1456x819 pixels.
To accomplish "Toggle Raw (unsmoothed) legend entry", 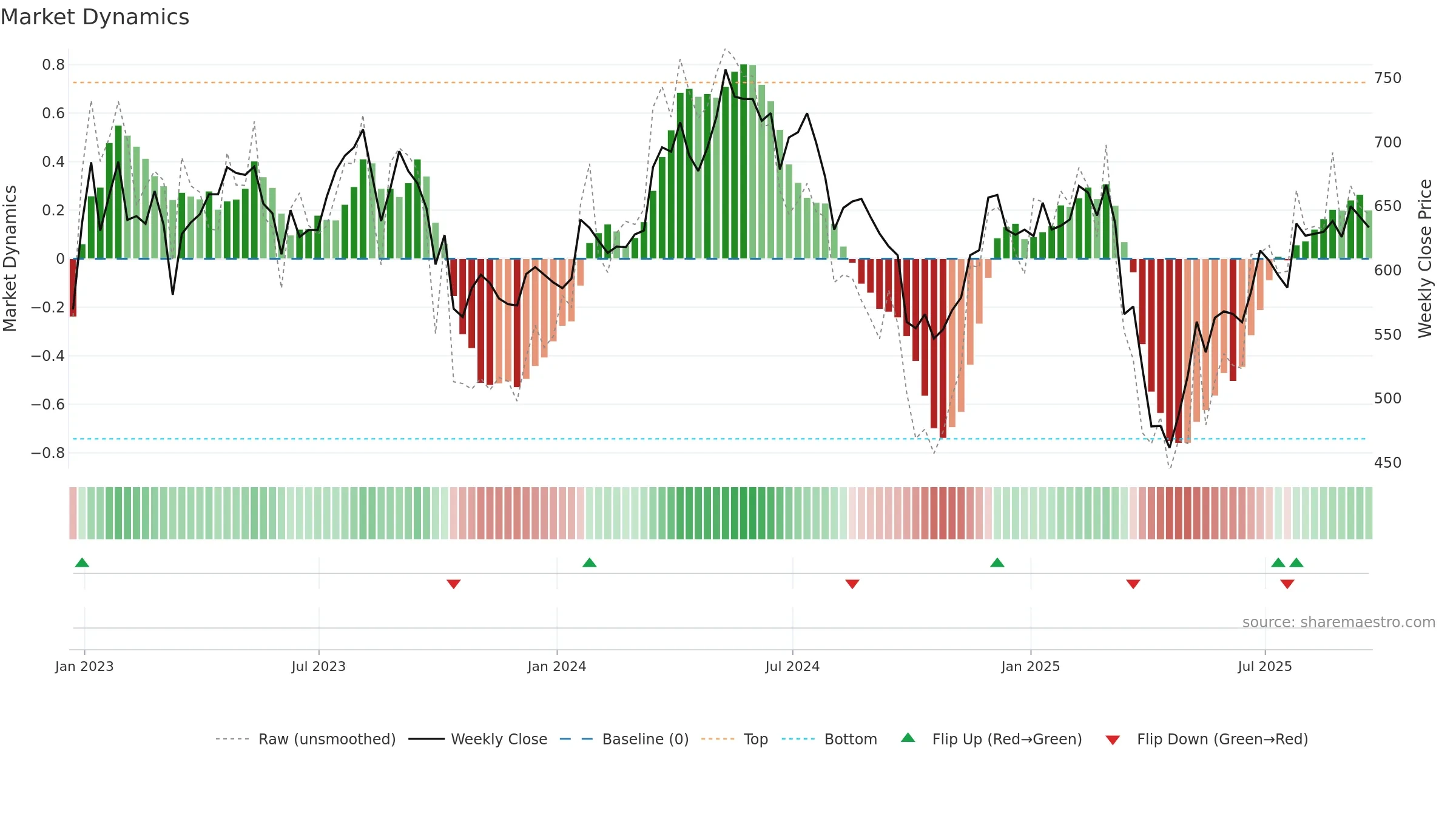I will [305, 739].
